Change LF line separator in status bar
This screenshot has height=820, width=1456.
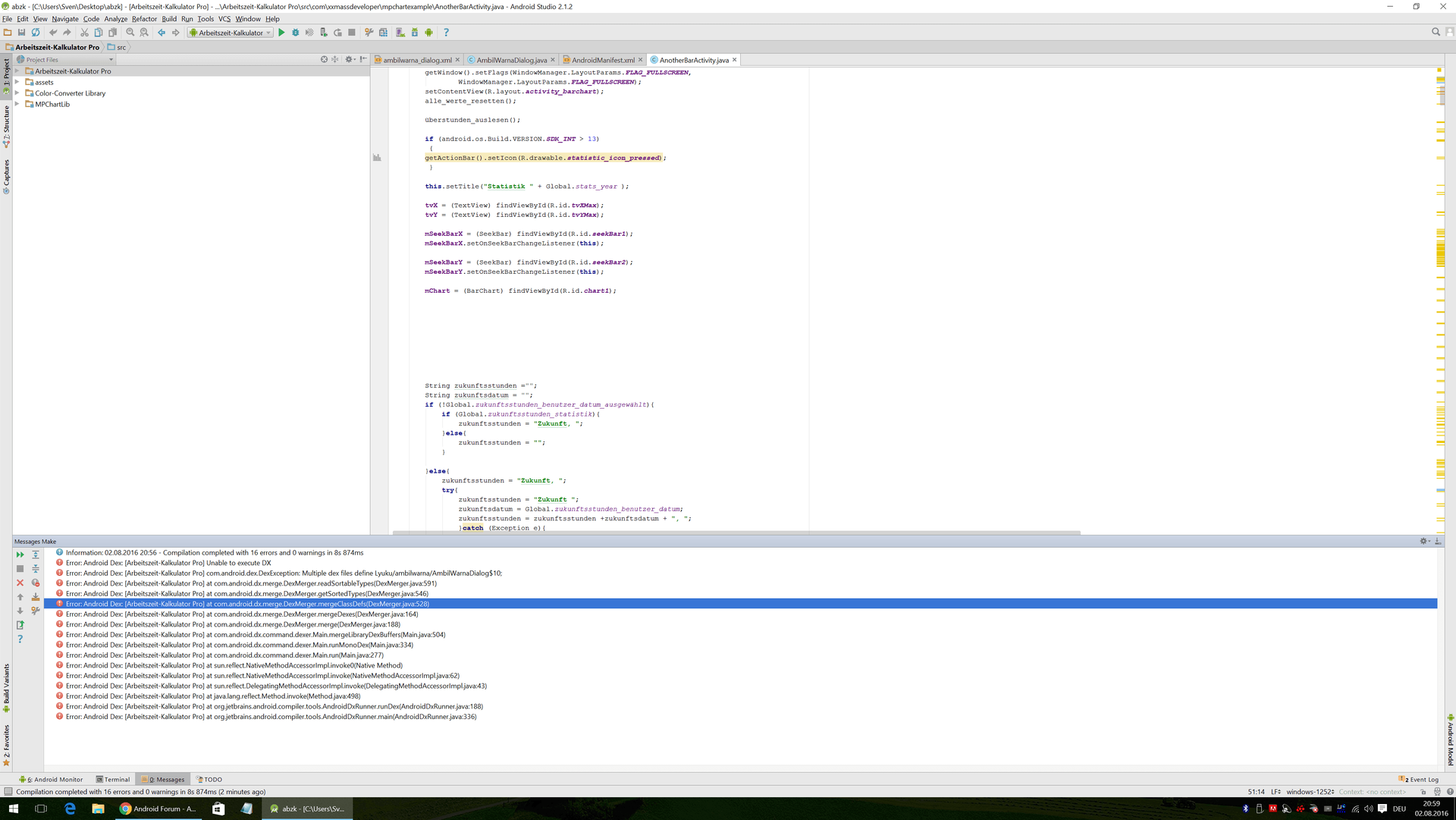(1276, 792)
